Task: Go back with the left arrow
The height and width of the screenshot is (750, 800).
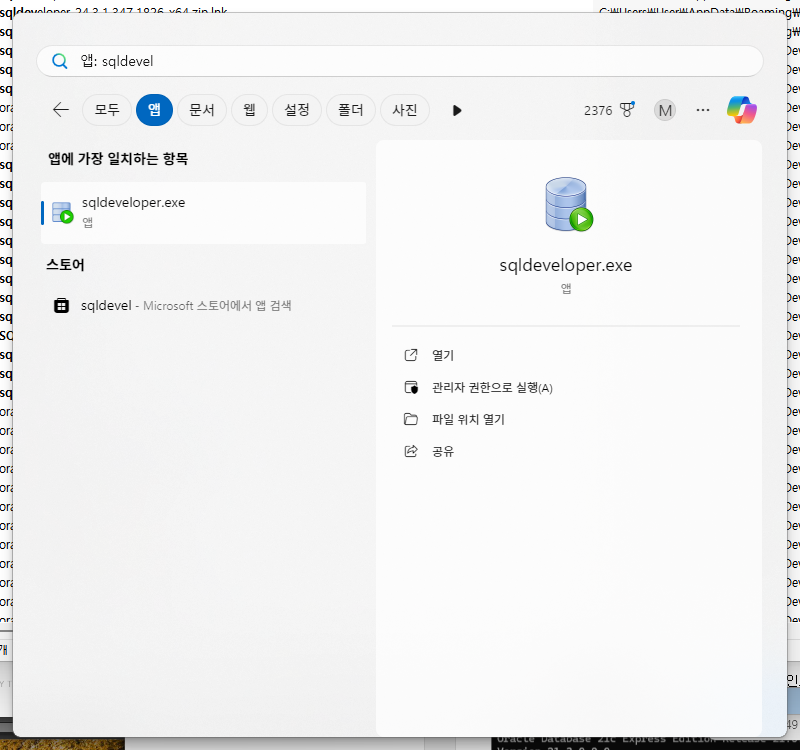Action: coord(61,110)
